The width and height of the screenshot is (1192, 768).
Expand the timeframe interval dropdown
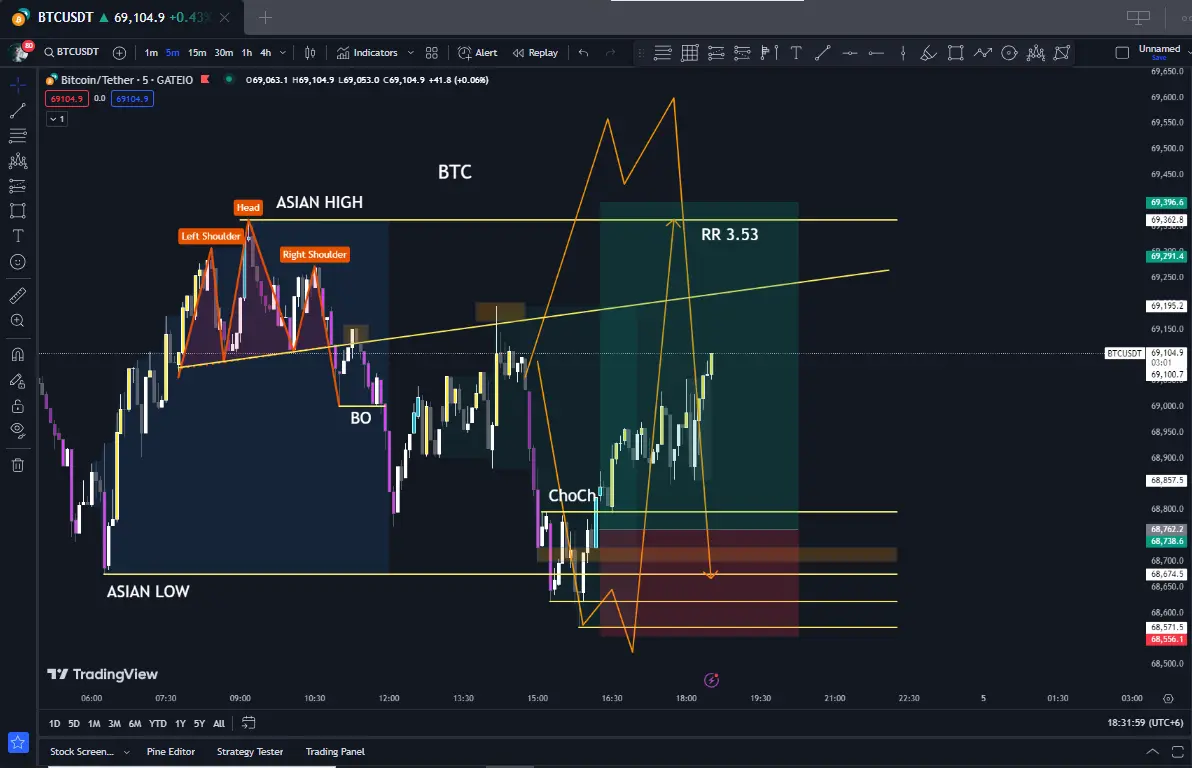283,52
